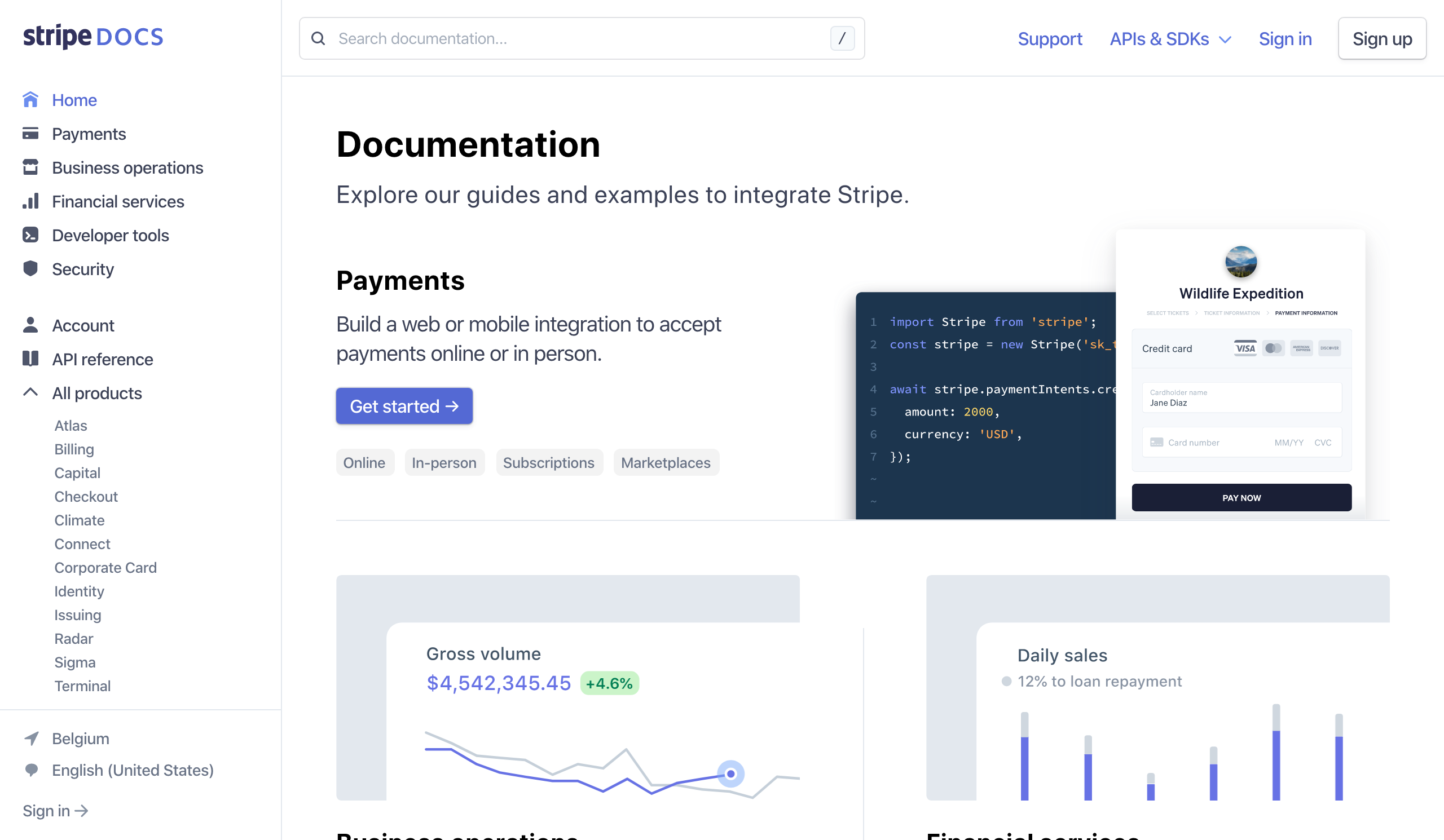Viewport: 1444px width, 840px height.
Task: Collapse the All products section
Action: click(x=30, y=393)
